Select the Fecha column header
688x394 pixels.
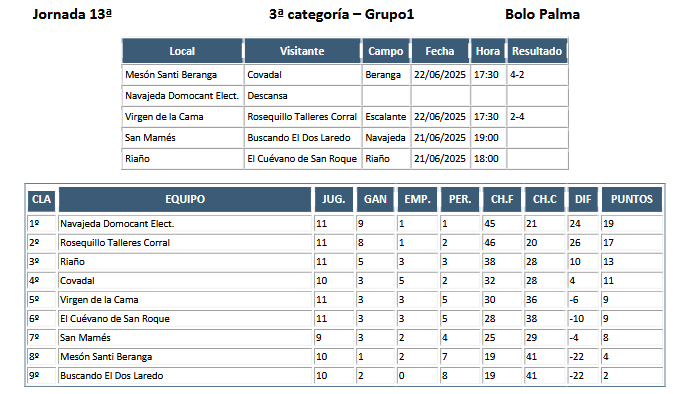(440, 51)
